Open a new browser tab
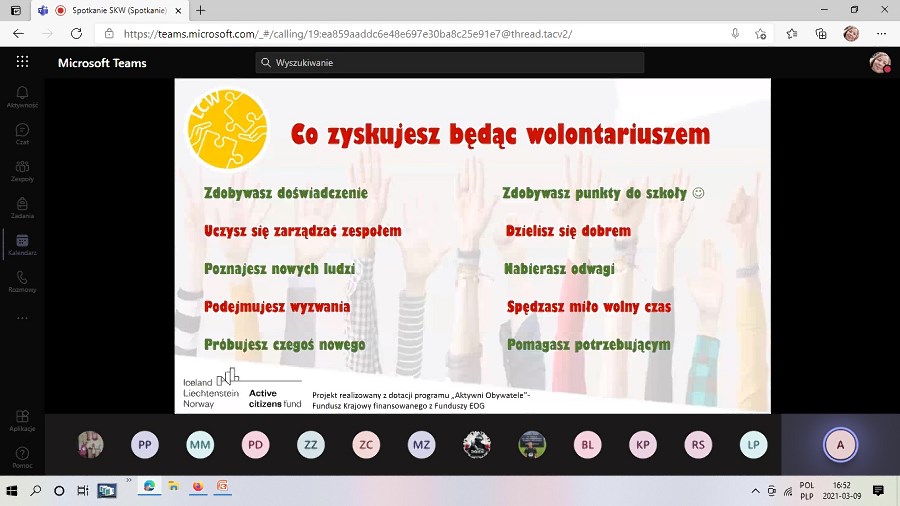The height and width of the screenshot is (506, 900). (200, 10)
